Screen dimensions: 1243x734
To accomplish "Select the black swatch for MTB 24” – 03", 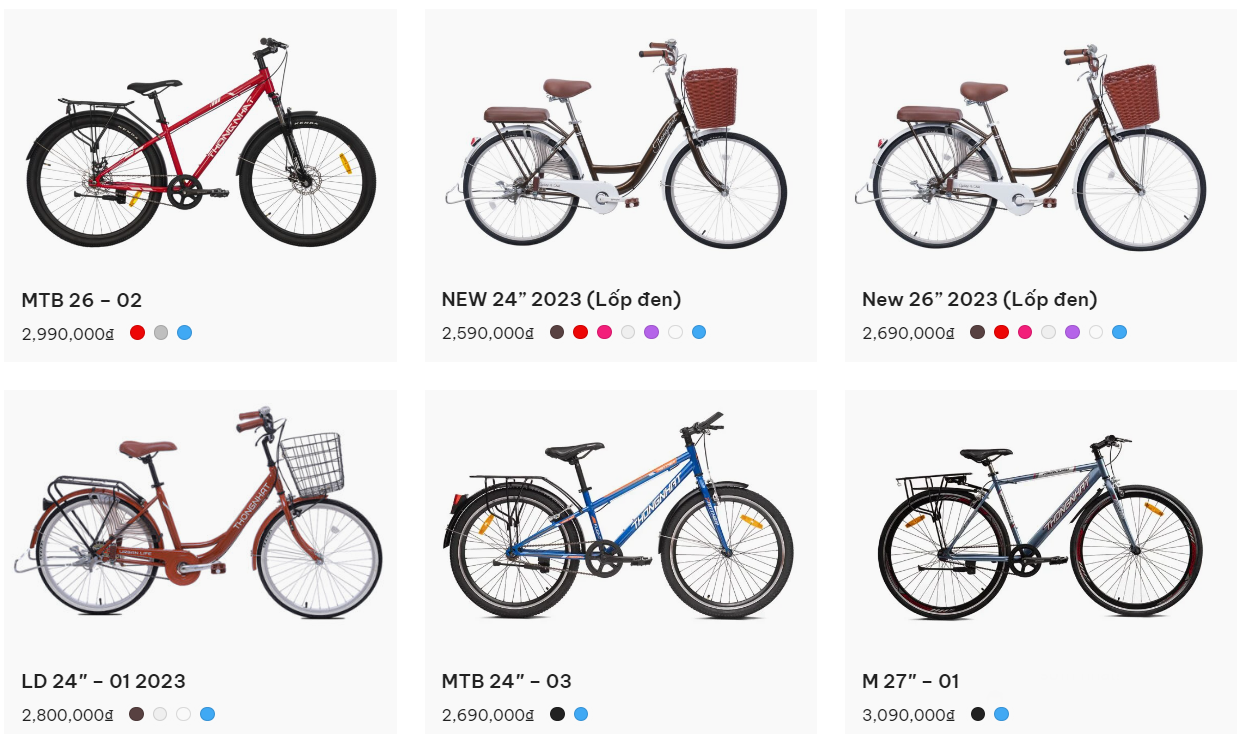I will tap(557, 714).
